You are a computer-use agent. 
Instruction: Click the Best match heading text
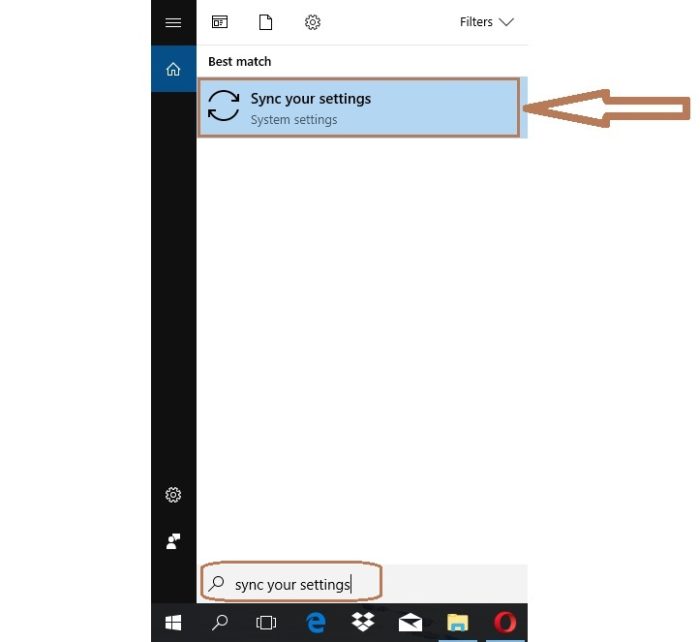[x=240, y=62]
